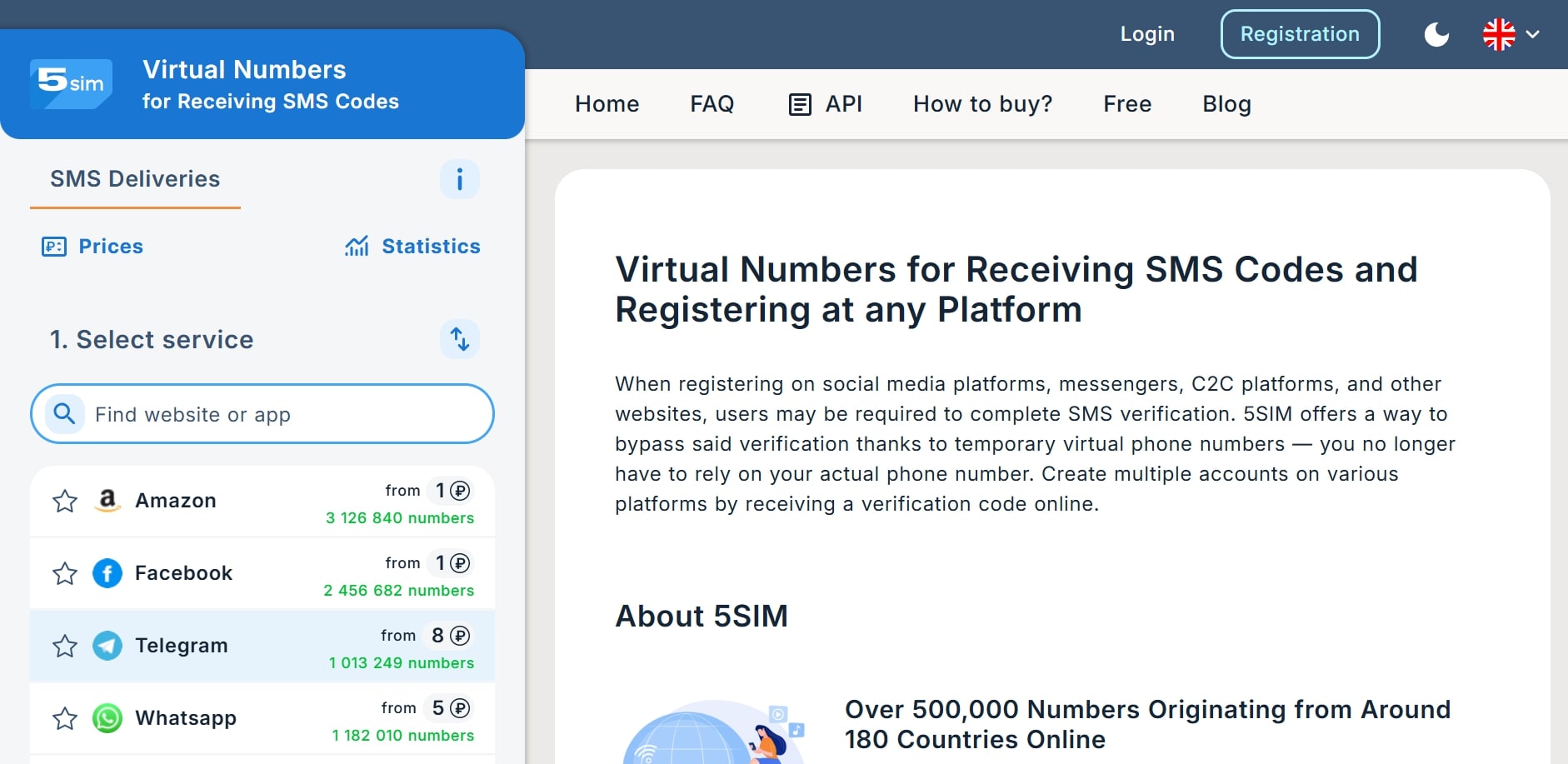Click the Whatsapp price 5 ruble badge
This screenshot has height=764, width=1568.
[x=450, y=708]
